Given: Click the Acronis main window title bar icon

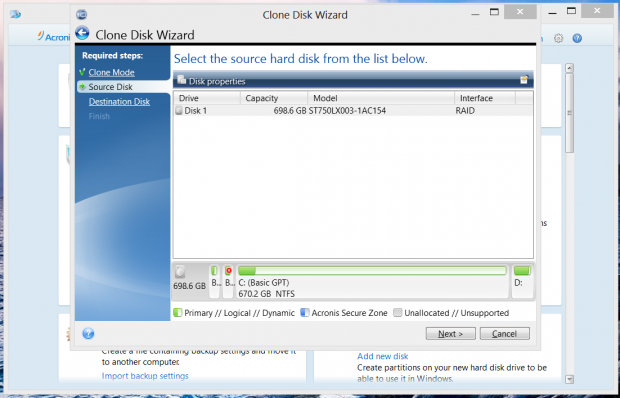Looking at the screenshot, I should click(x=15, y=15).
